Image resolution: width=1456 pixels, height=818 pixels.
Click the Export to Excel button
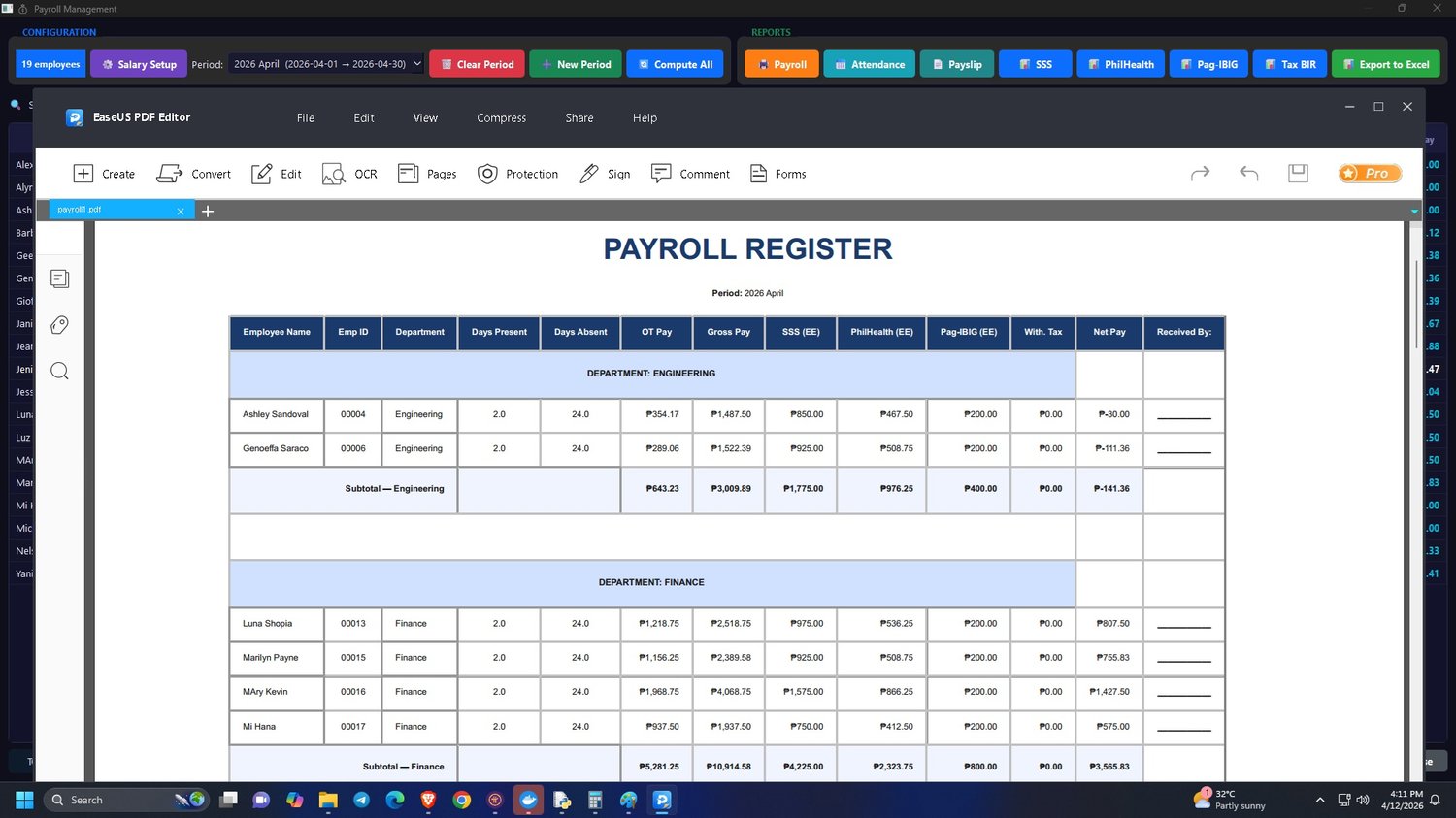(1385, 64)
